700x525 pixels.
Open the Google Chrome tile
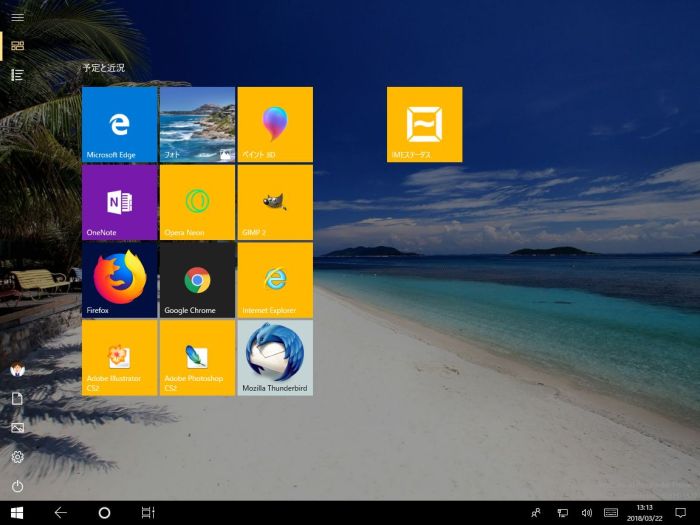pos(197,280)
